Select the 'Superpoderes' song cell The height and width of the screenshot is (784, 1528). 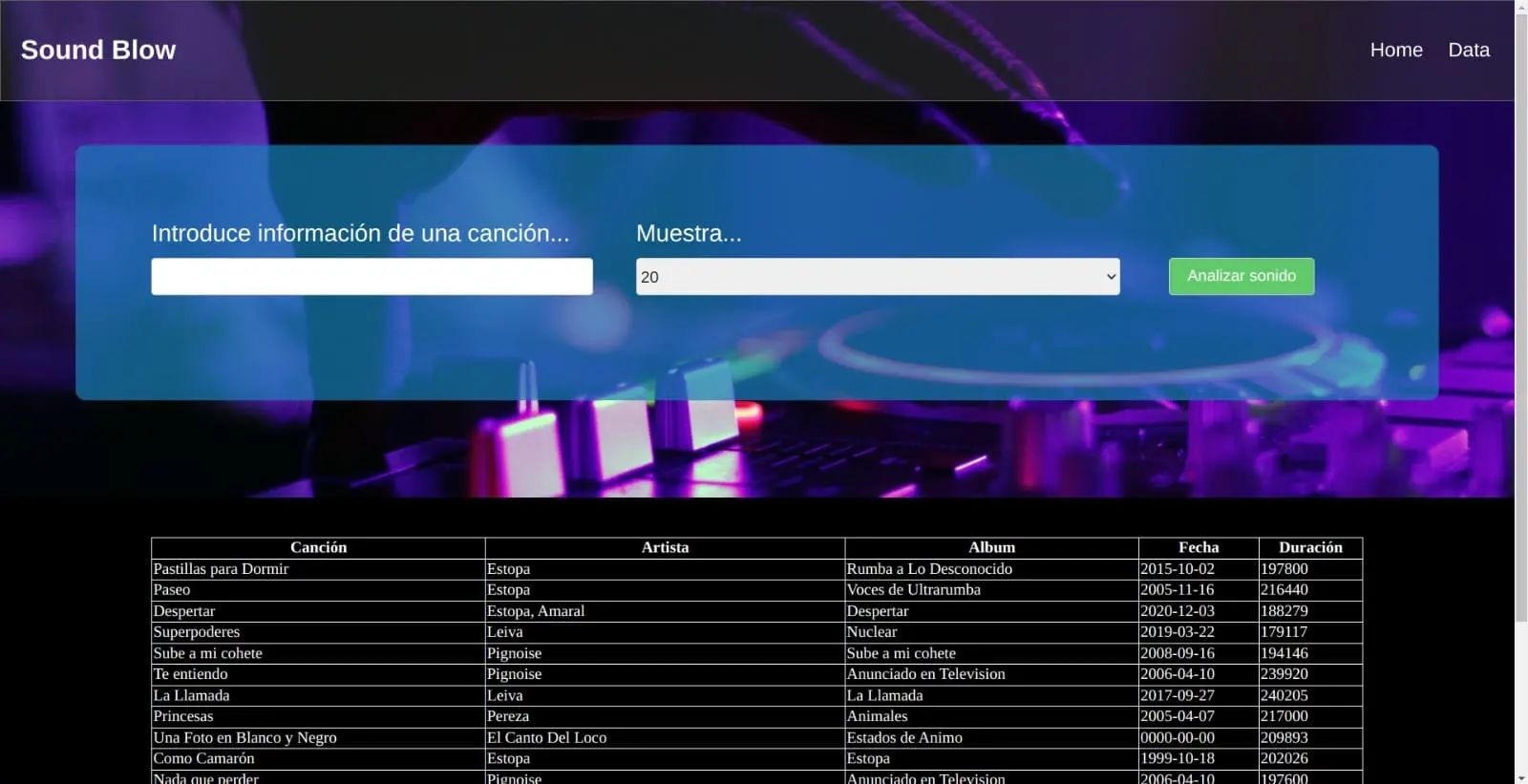click(318, 632)
